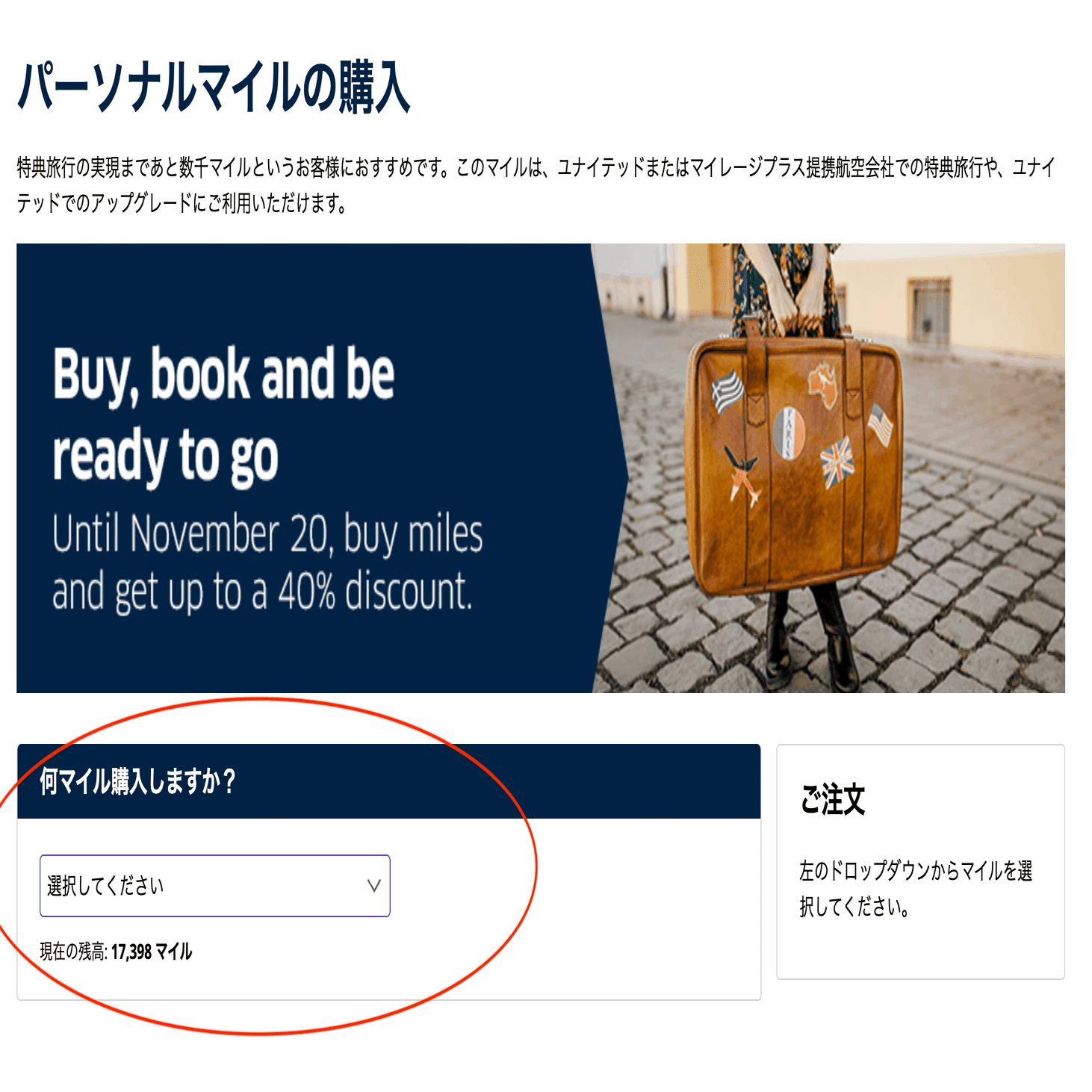Click the intro paragraph about award travel

pos(536,184)
